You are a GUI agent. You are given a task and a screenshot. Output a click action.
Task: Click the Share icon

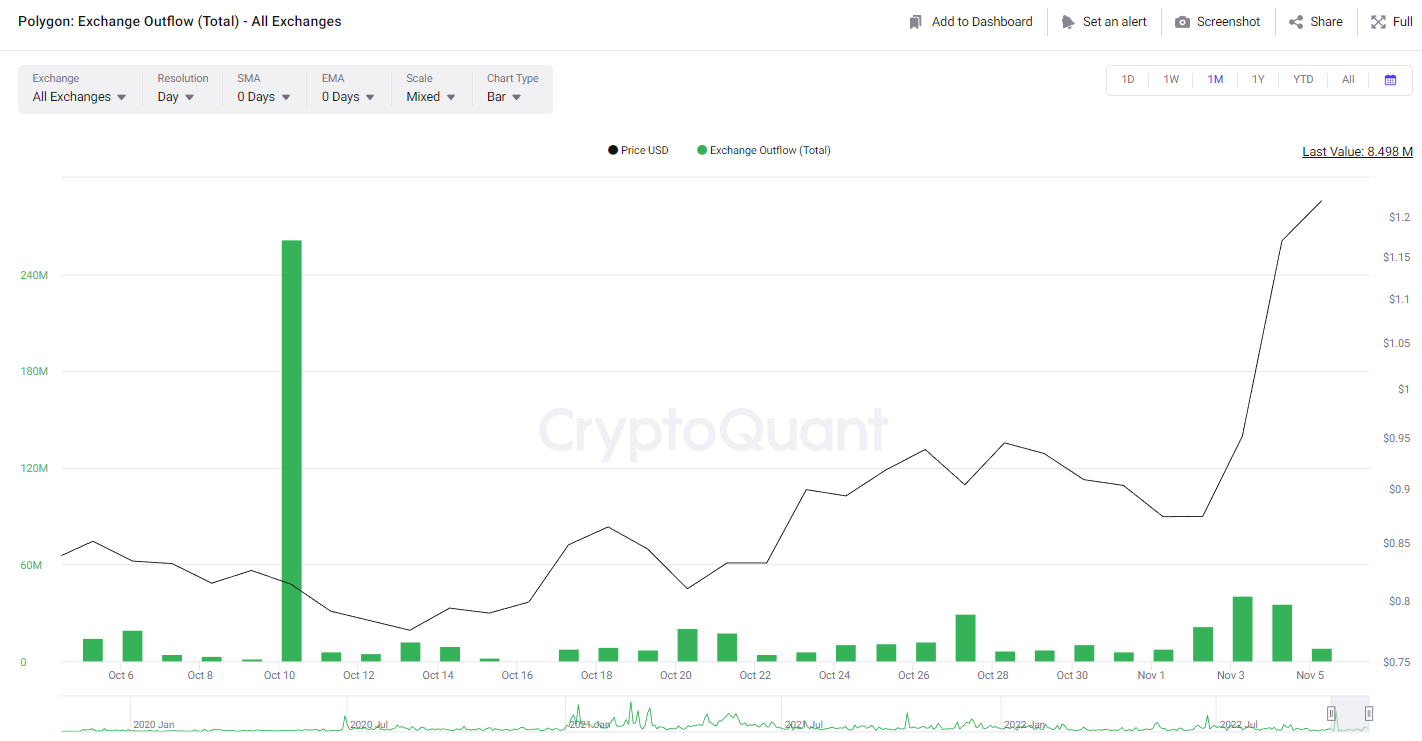(1296, 22)
